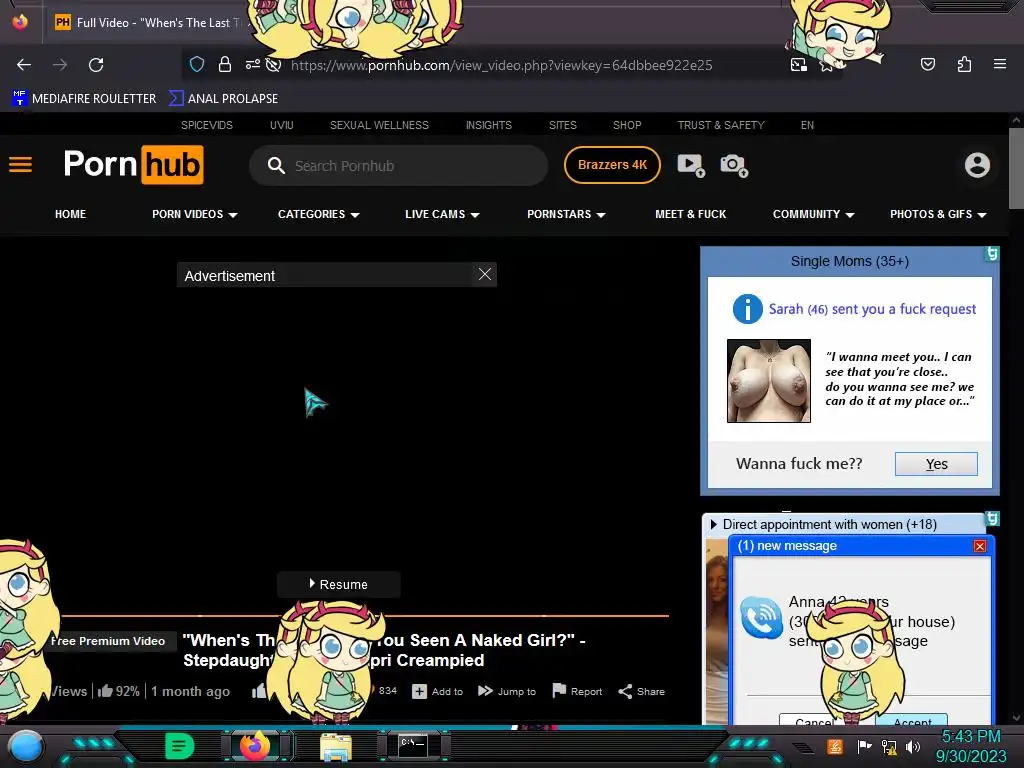Click the padlock site security icon
Viewport: 1024px width, 768px height.
click(x=225, y=64)
